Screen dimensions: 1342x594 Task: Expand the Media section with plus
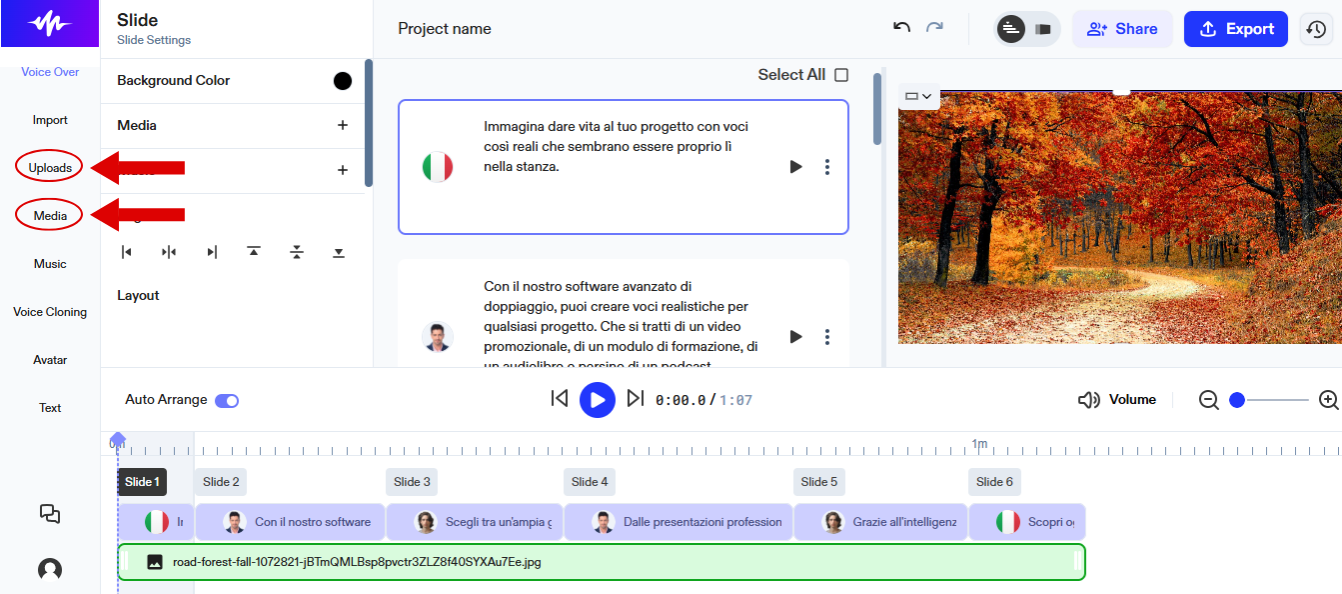click(x=342, y=125)
